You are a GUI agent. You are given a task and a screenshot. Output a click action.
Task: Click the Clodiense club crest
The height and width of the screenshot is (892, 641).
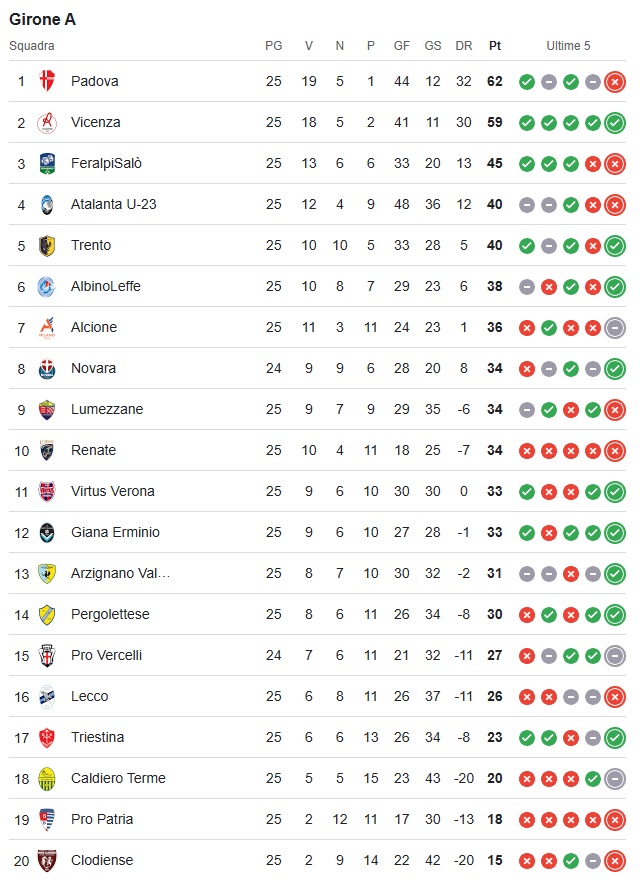[x=47, y=860]
